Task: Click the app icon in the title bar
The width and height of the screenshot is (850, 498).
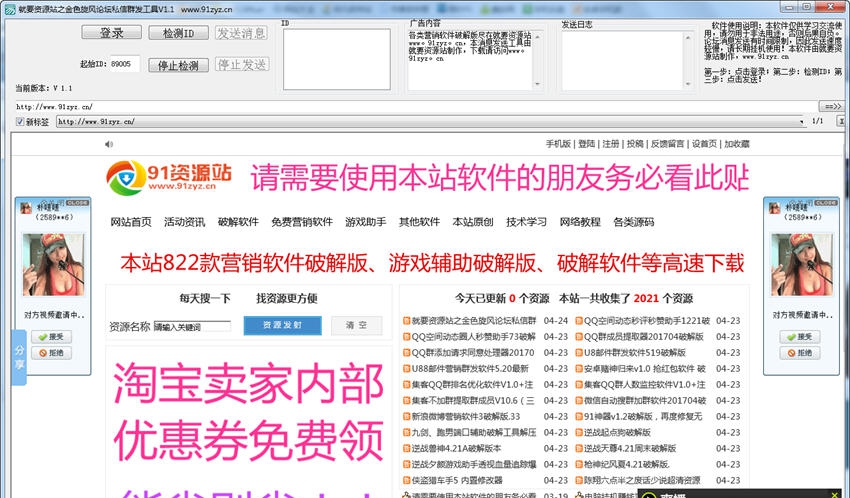Action: (9, 9)
